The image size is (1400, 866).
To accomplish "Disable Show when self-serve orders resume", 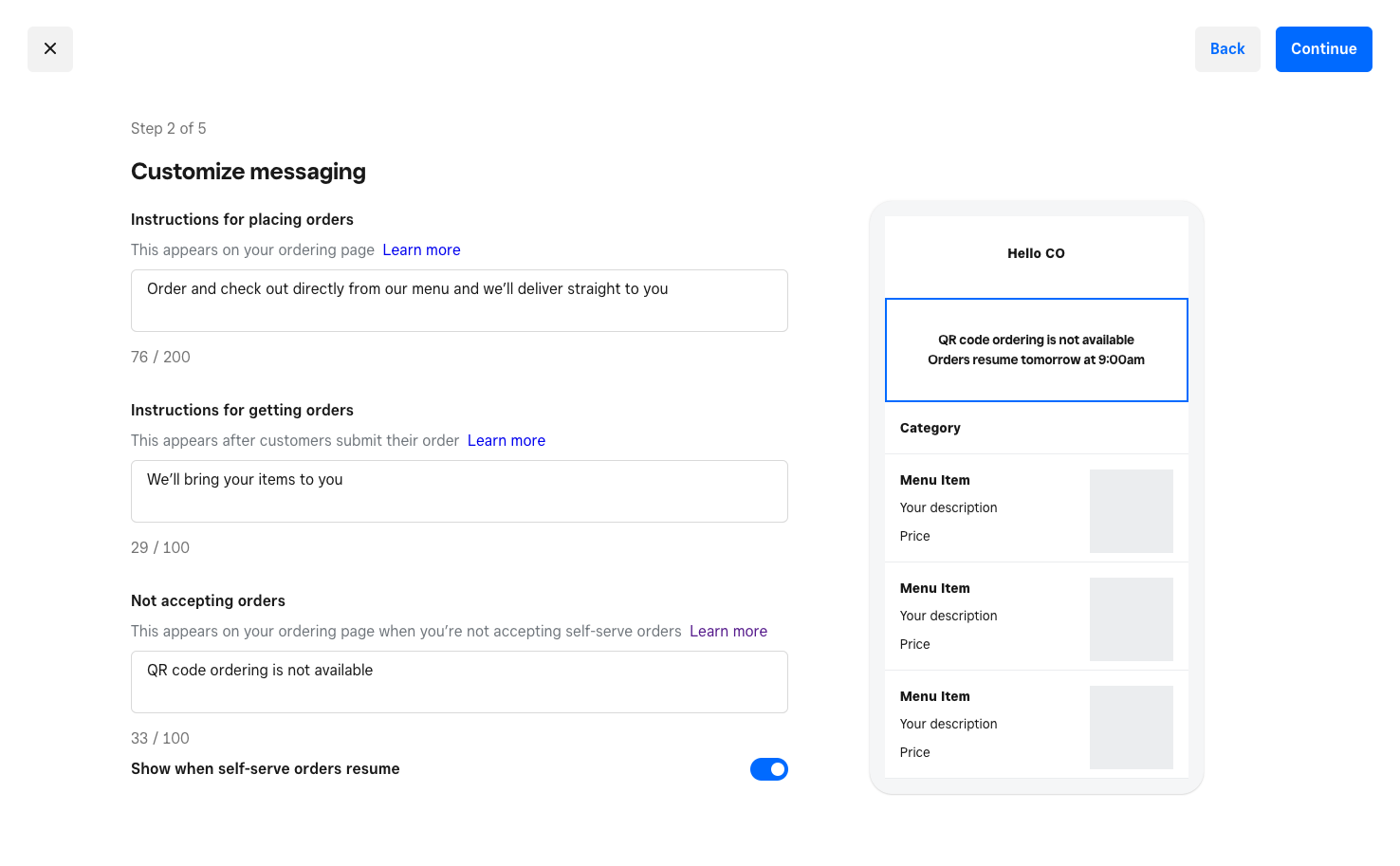I will pos(769,769).
